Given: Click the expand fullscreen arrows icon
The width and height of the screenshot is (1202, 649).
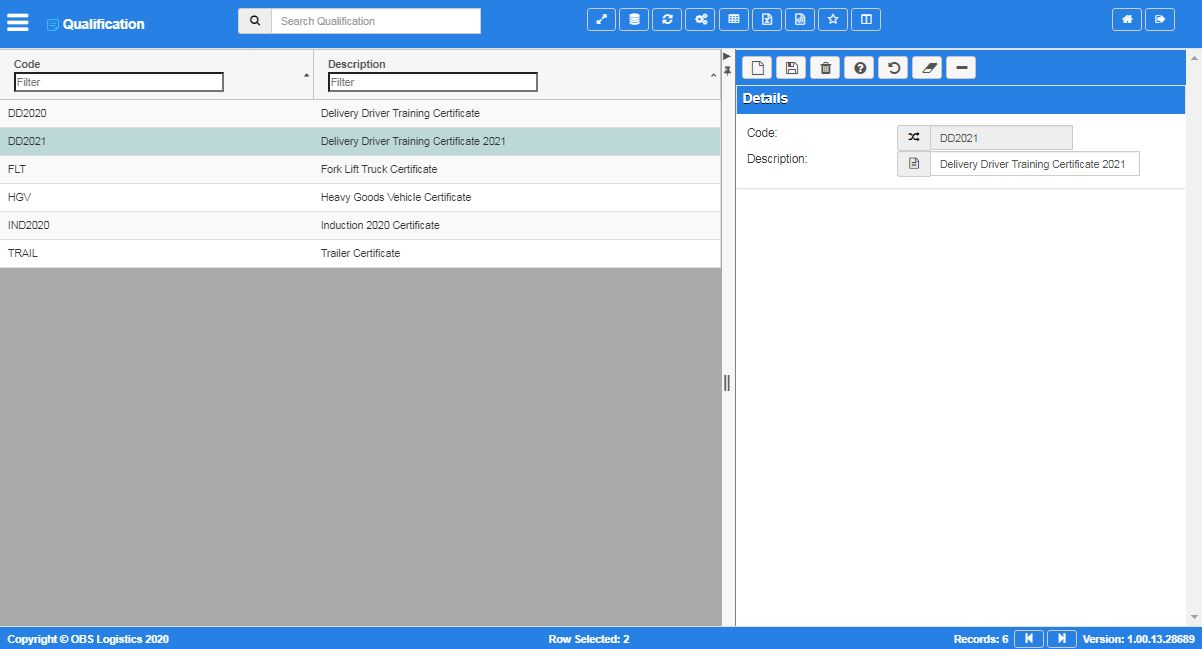Looking at the screenshot, I should pos(601,19).
